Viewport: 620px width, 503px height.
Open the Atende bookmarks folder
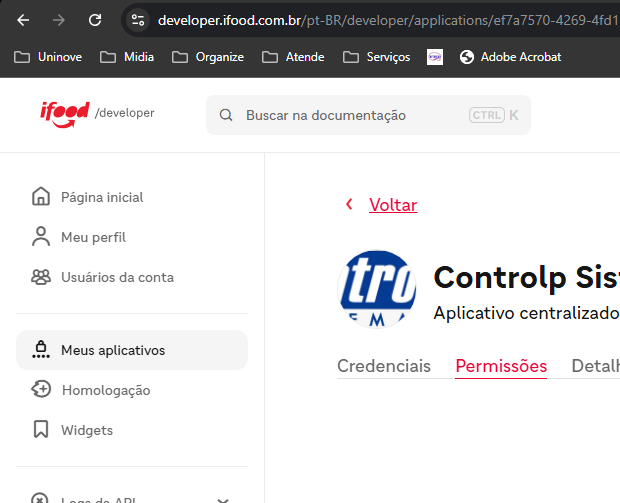pos(293,57)
